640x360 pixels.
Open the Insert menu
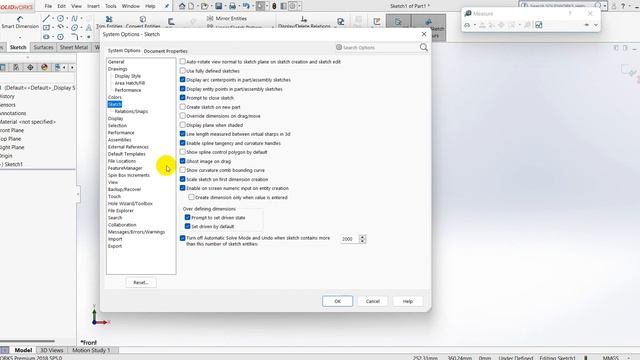tap(93, 6)
